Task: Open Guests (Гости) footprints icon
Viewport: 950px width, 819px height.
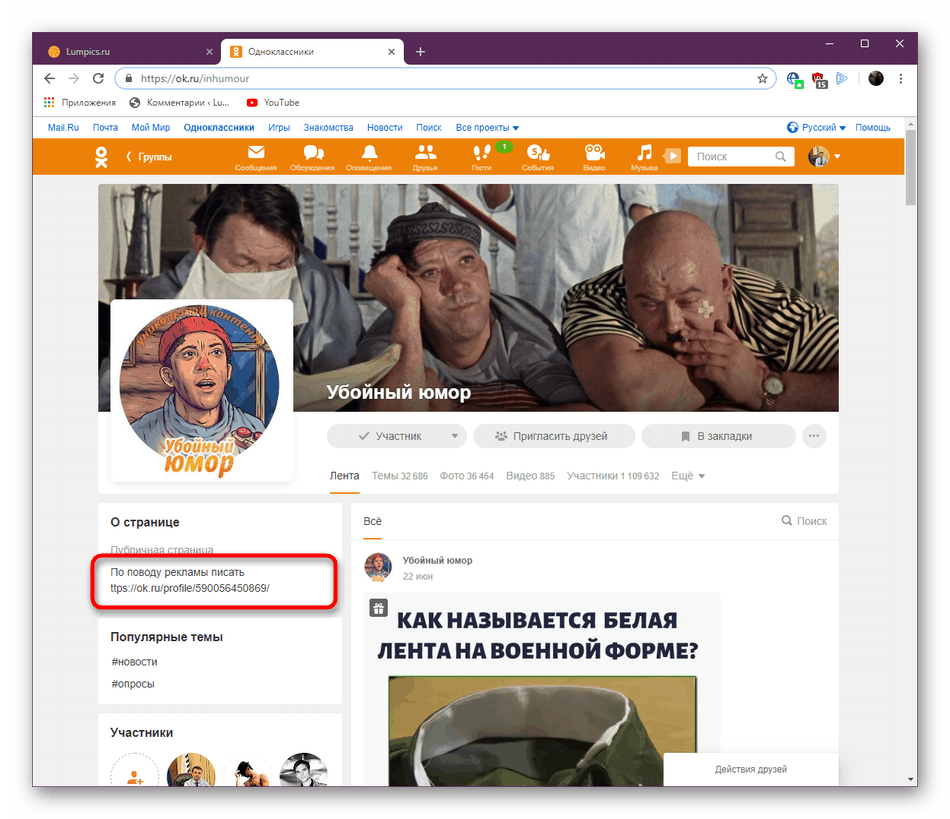Action: [x=482, y=157]
